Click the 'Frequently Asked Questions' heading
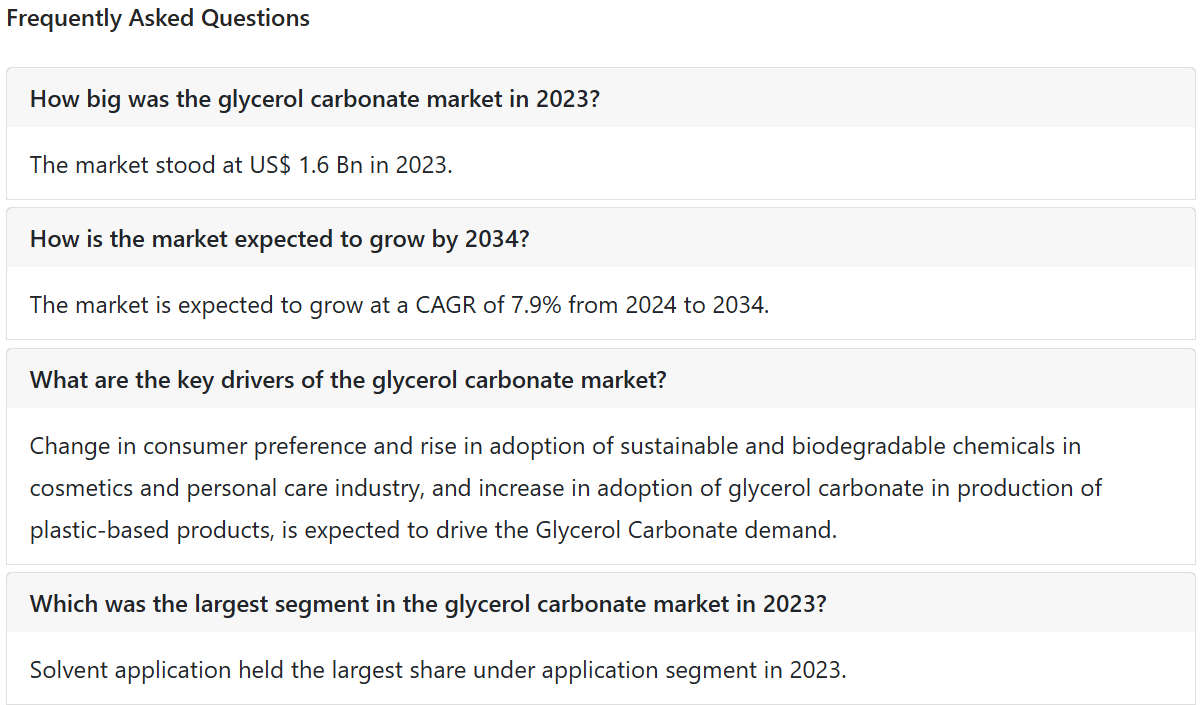Screen dimensions: 1204x705 (x=158, y=18)
